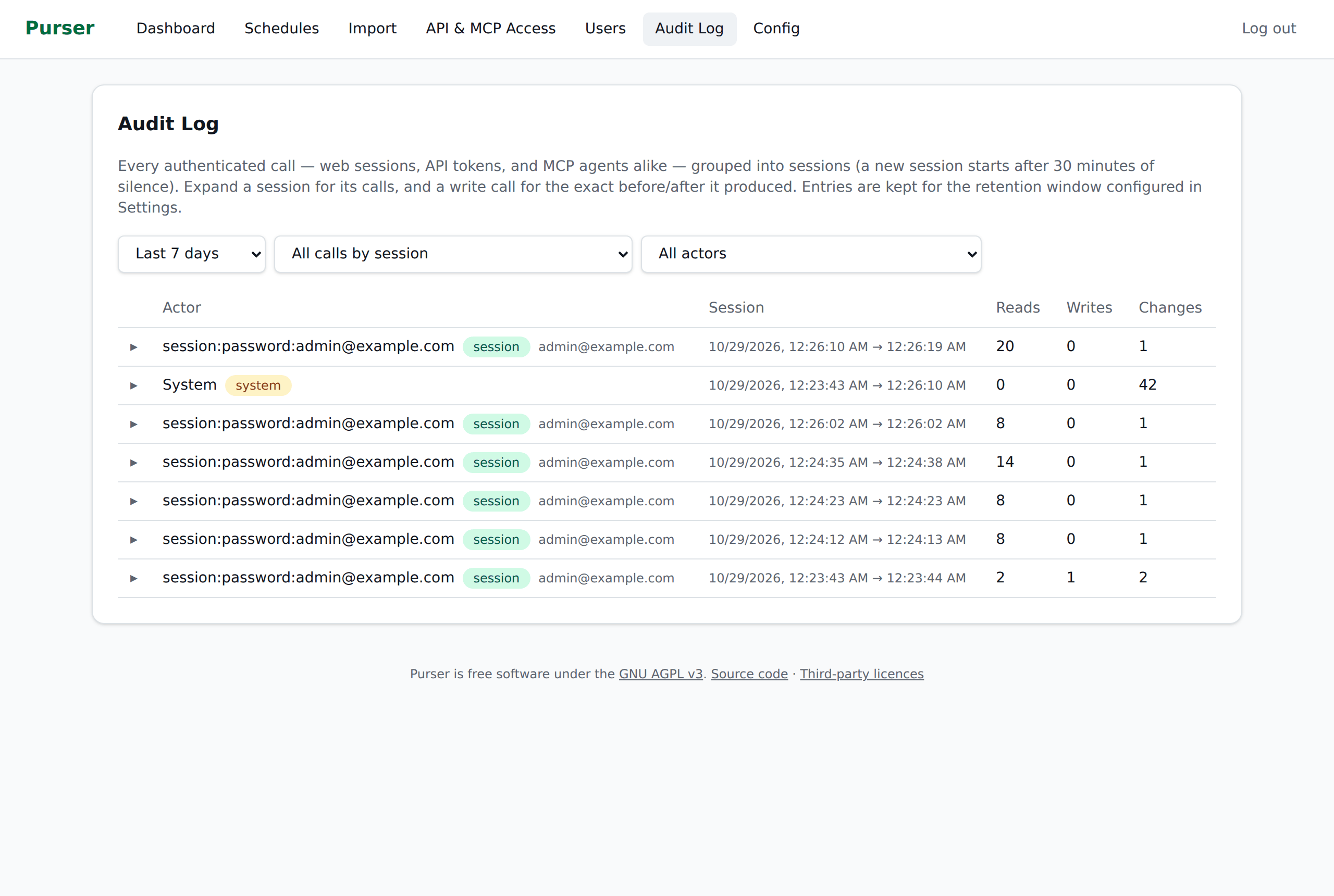Expand the session starting 12:26:10 AM
1334x896 pixels.
(x=133, y=347)
